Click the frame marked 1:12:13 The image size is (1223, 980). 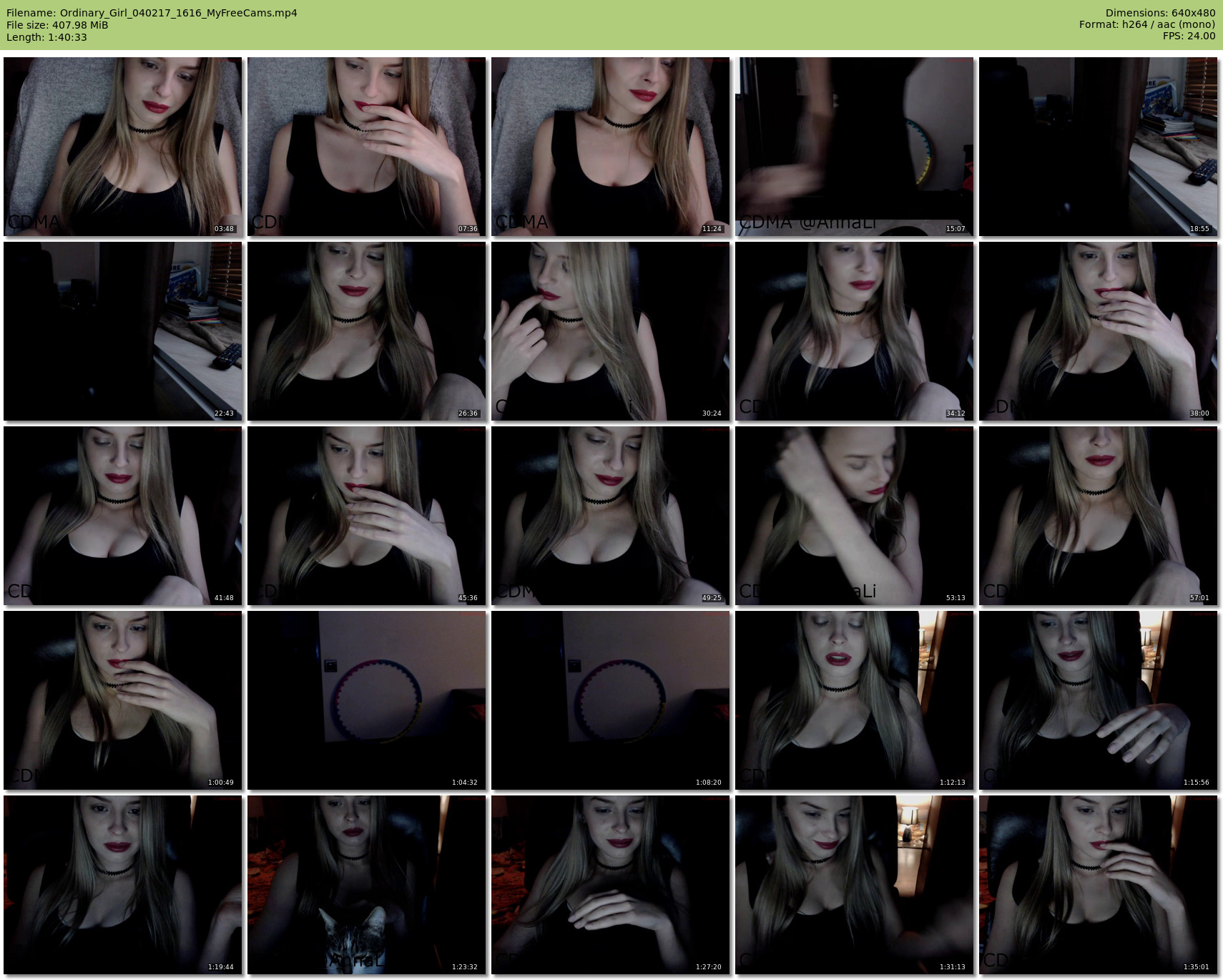(854, 700)
